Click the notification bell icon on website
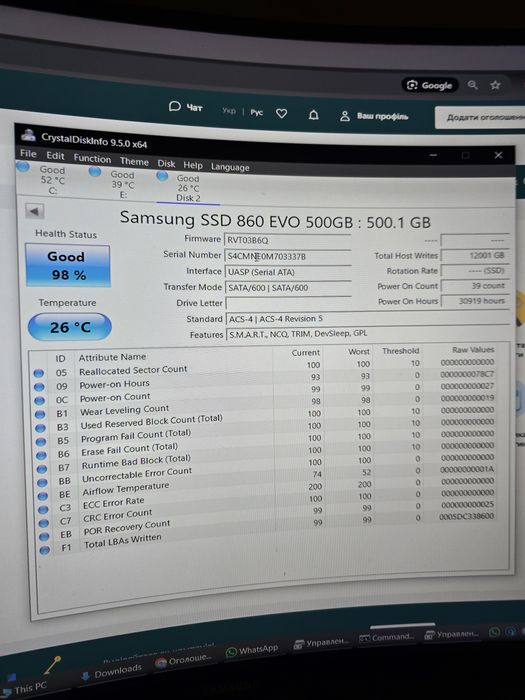525x700 pixels. point(314,115)
